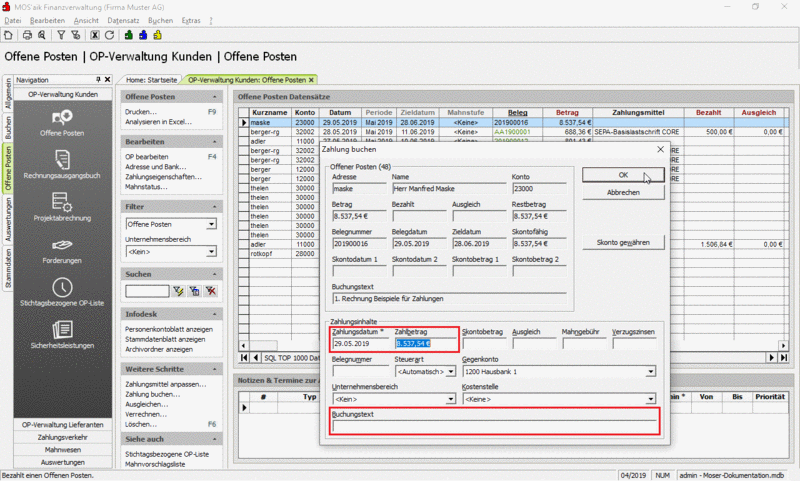The image size is (800, 481).
Task: Click the Print toolbar icon
Action: [28, 35]
